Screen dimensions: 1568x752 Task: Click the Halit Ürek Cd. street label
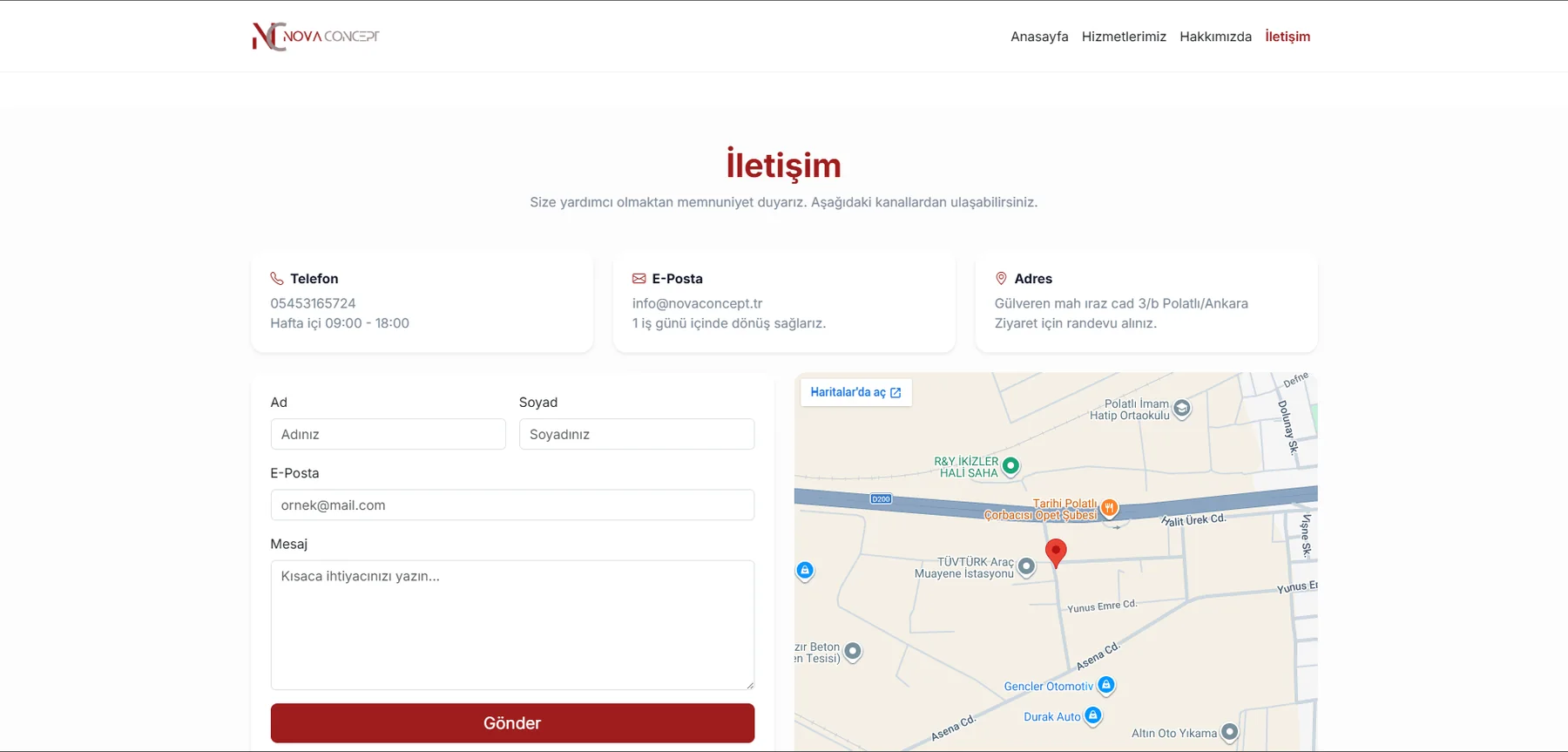1193,520
